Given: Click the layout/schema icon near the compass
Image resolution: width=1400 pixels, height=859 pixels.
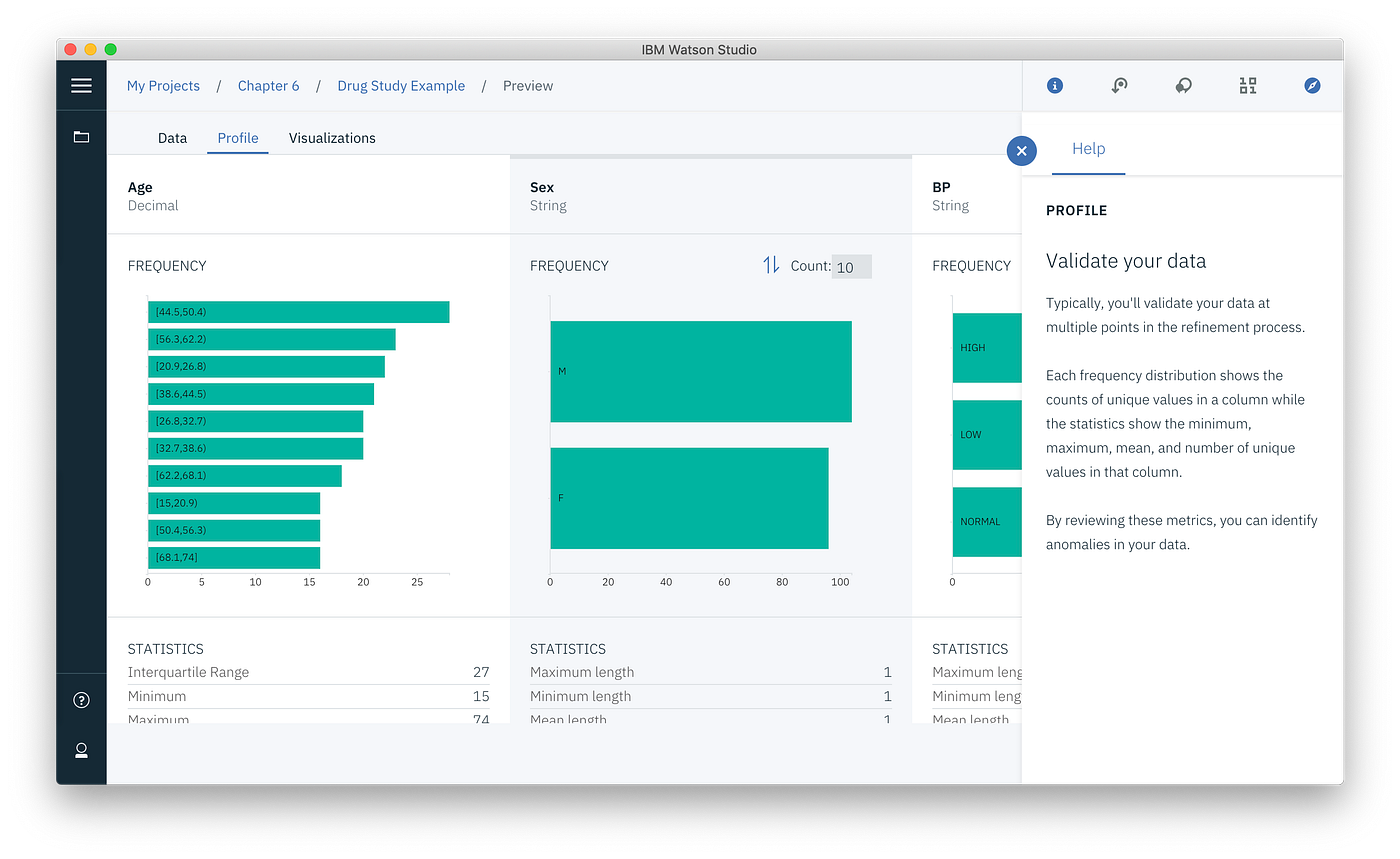Looking at the screenshot, I should tap(1247, 85).
